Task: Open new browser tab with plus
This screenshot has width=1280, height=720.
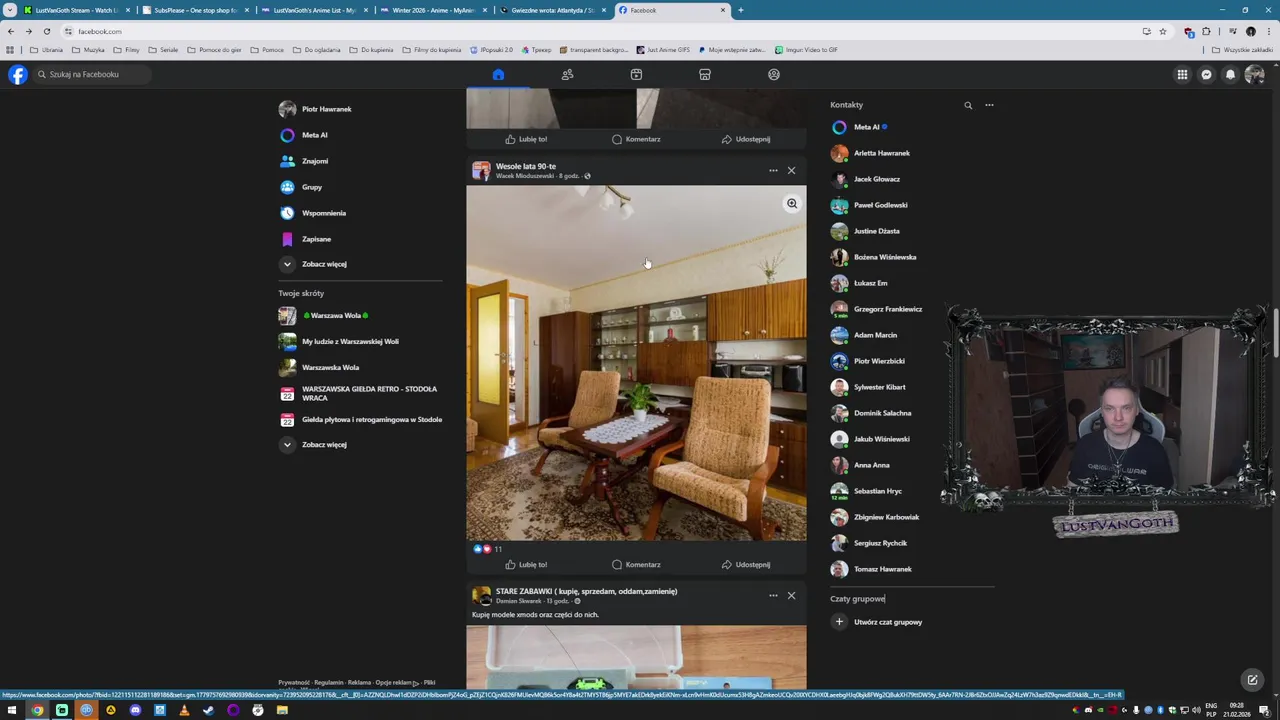Action: [740, 10]
